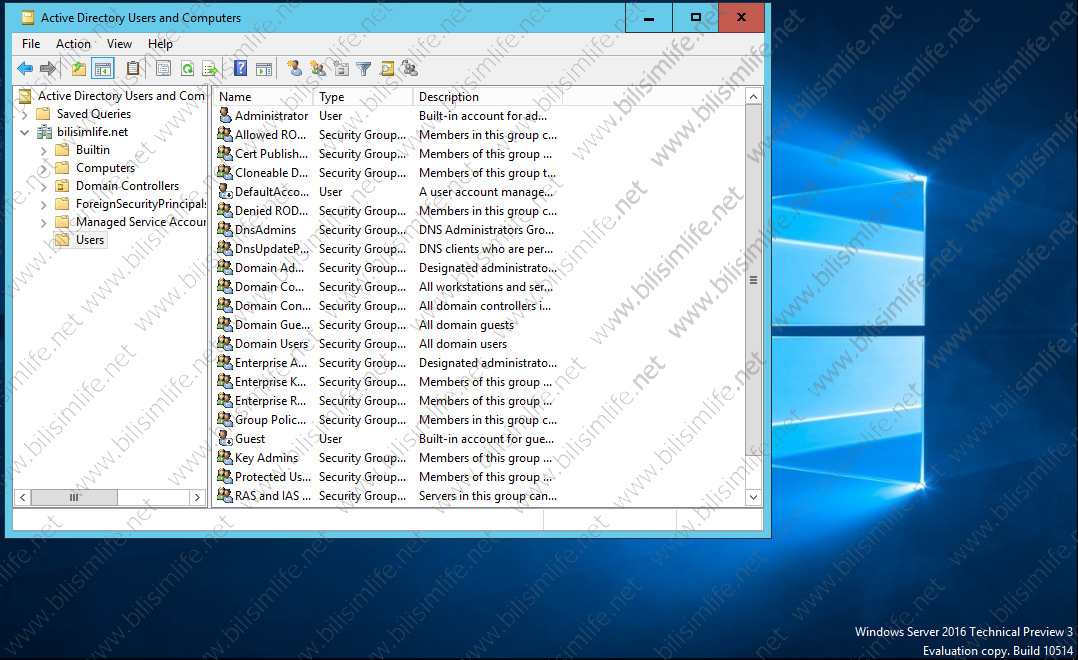Collapse the bilisimlife.net domain node
The width and height of the screenshot is (1078, 660).
[x=24, y=131]
